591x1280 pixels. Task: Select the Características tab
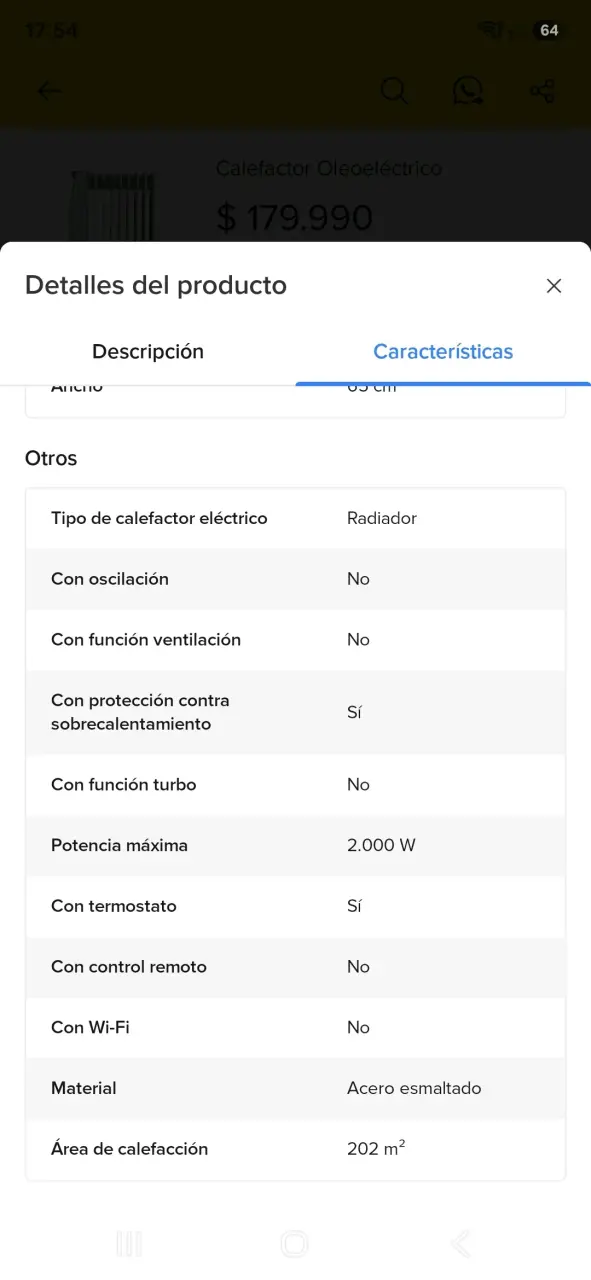[443, 352]
